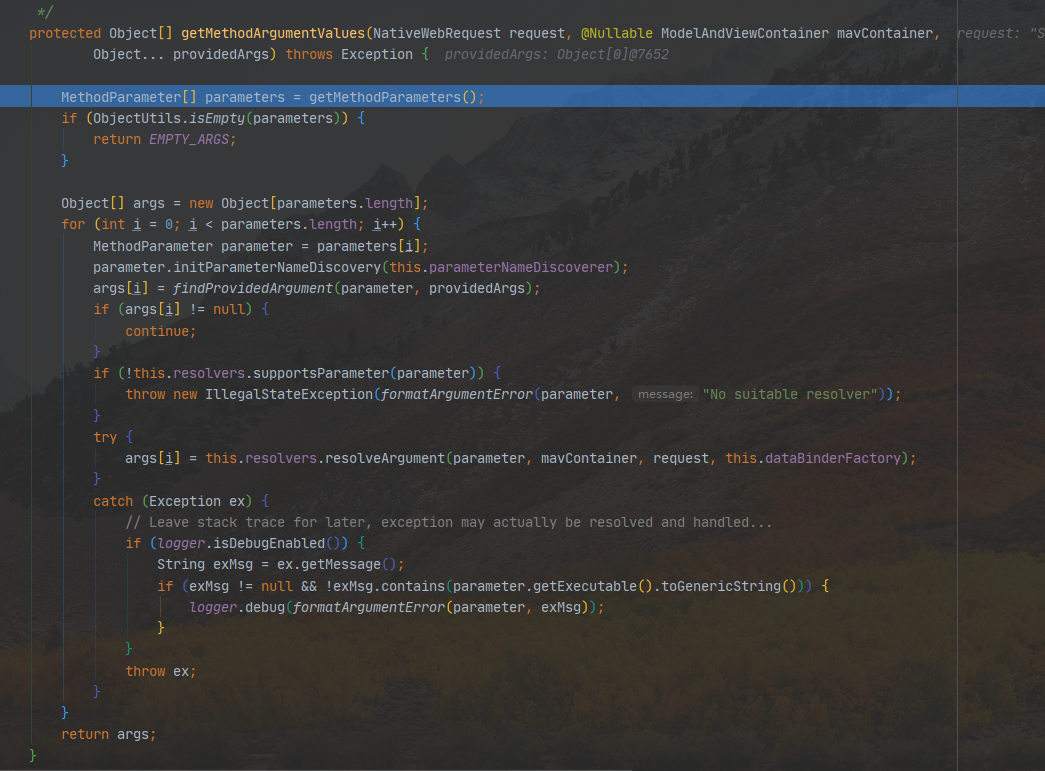Click the "No suitable resolver" string literal

tap(790, 394)
